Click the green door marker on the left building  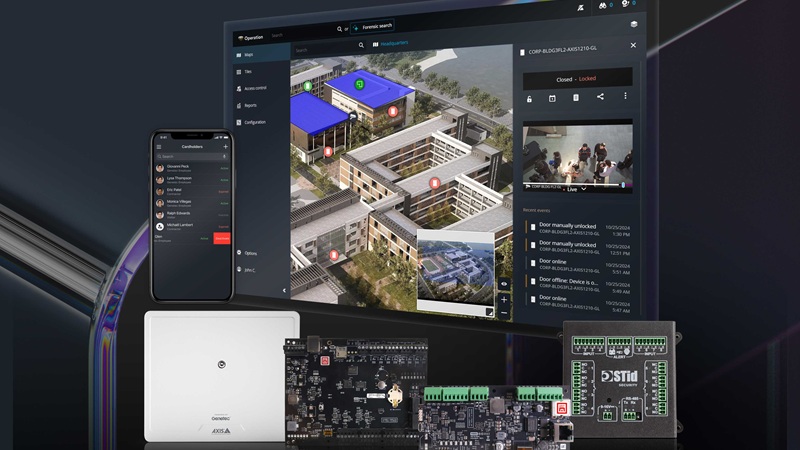point(308,86)
